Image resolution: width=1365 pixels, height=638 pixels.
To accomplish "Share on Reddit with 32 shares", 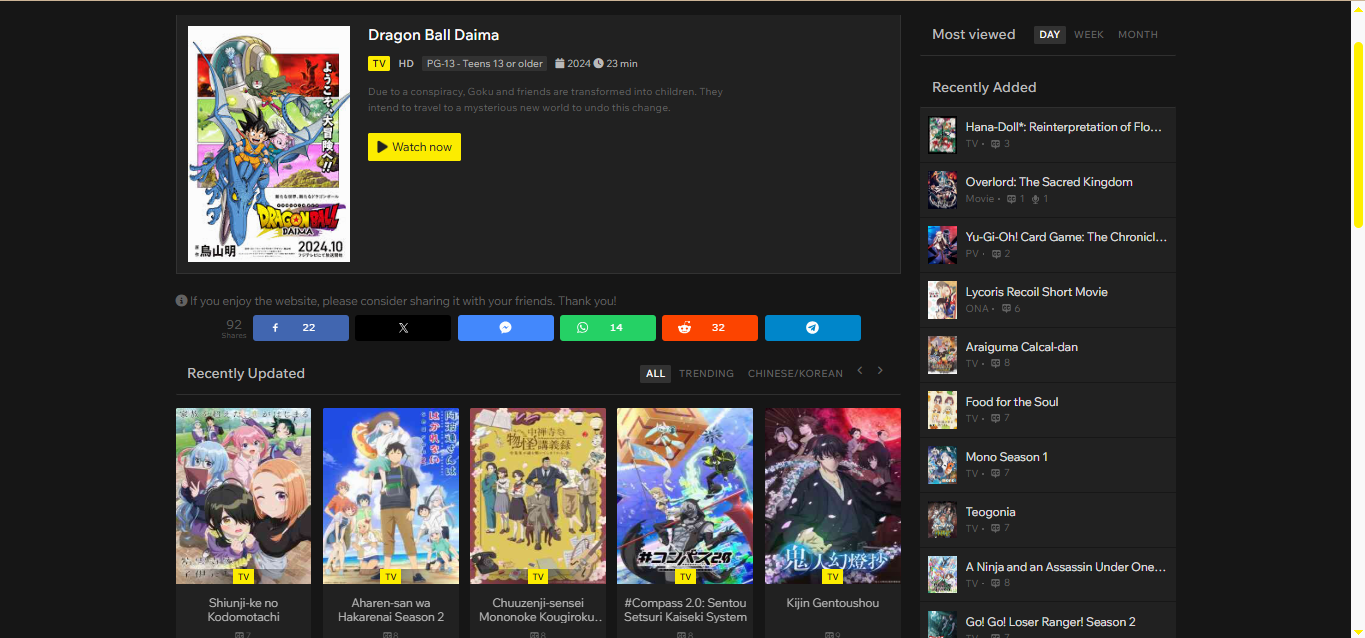I will 710,328.
